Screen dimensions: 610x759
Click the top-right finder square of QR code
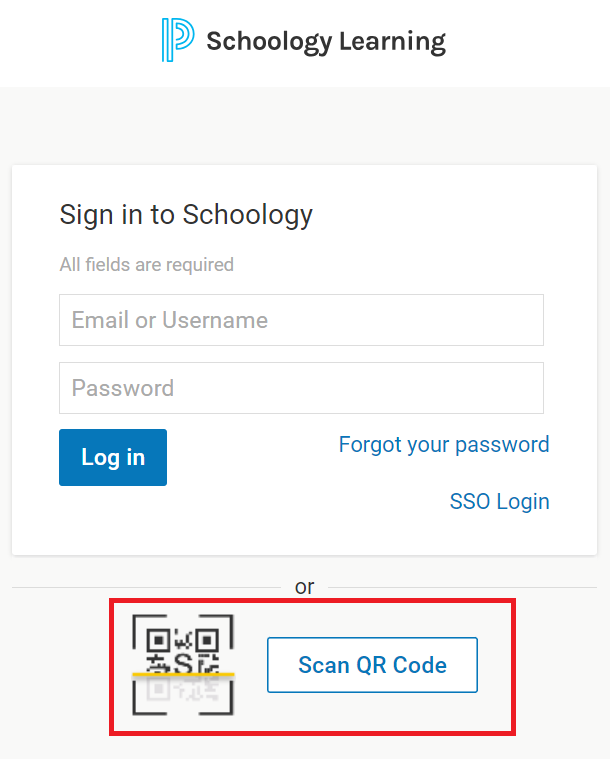point(207,641)
